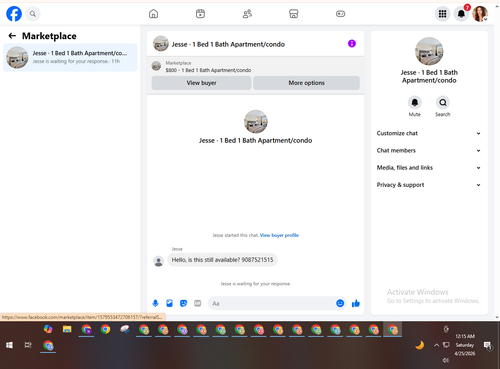Go to the Home feed icon
500x369 pixels.
[153, 14]
